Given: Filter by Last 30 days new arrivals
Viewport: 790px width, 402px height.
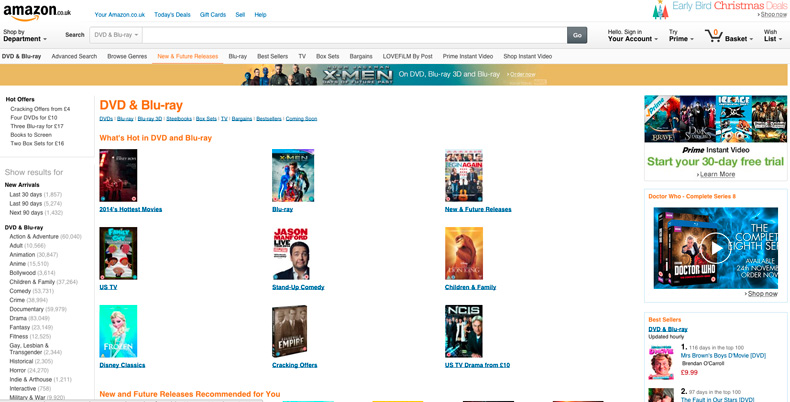Looking at the screenshot, I should (36, 194).
